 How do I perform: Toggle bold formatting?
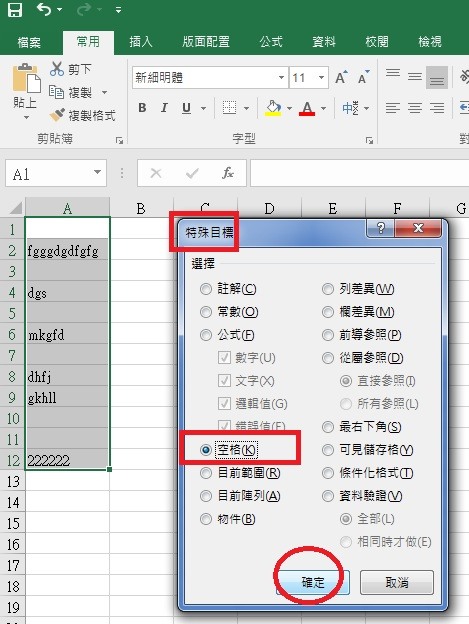(x=142, y=108)
